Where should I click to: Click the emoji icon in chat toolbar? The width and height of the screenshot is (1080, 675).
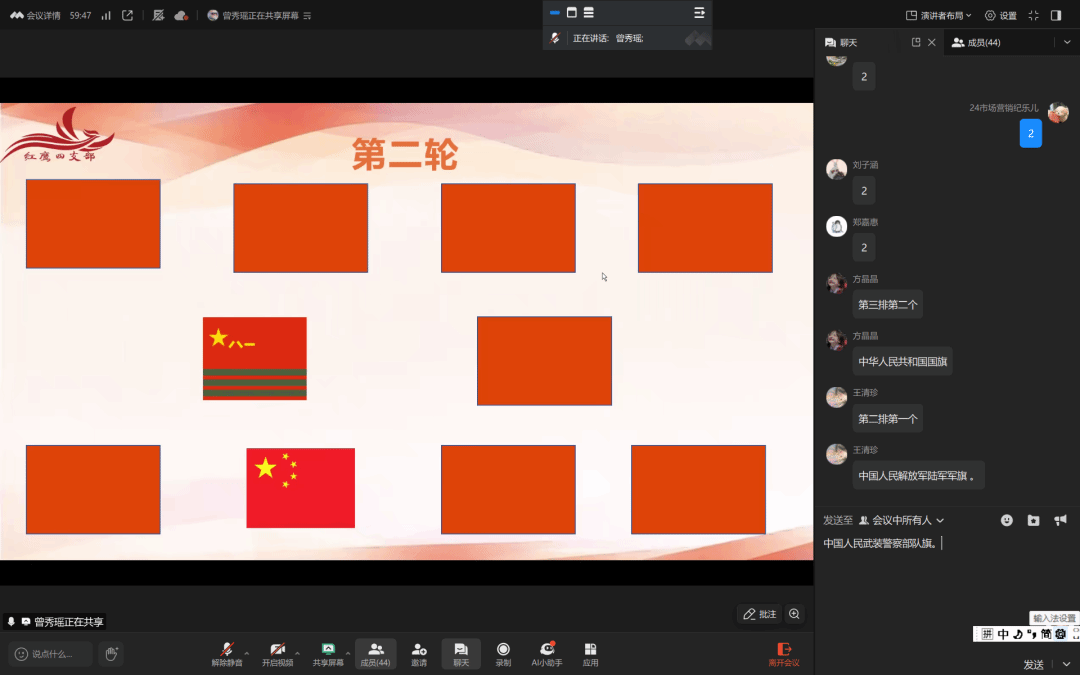(x=1007, y=520)
